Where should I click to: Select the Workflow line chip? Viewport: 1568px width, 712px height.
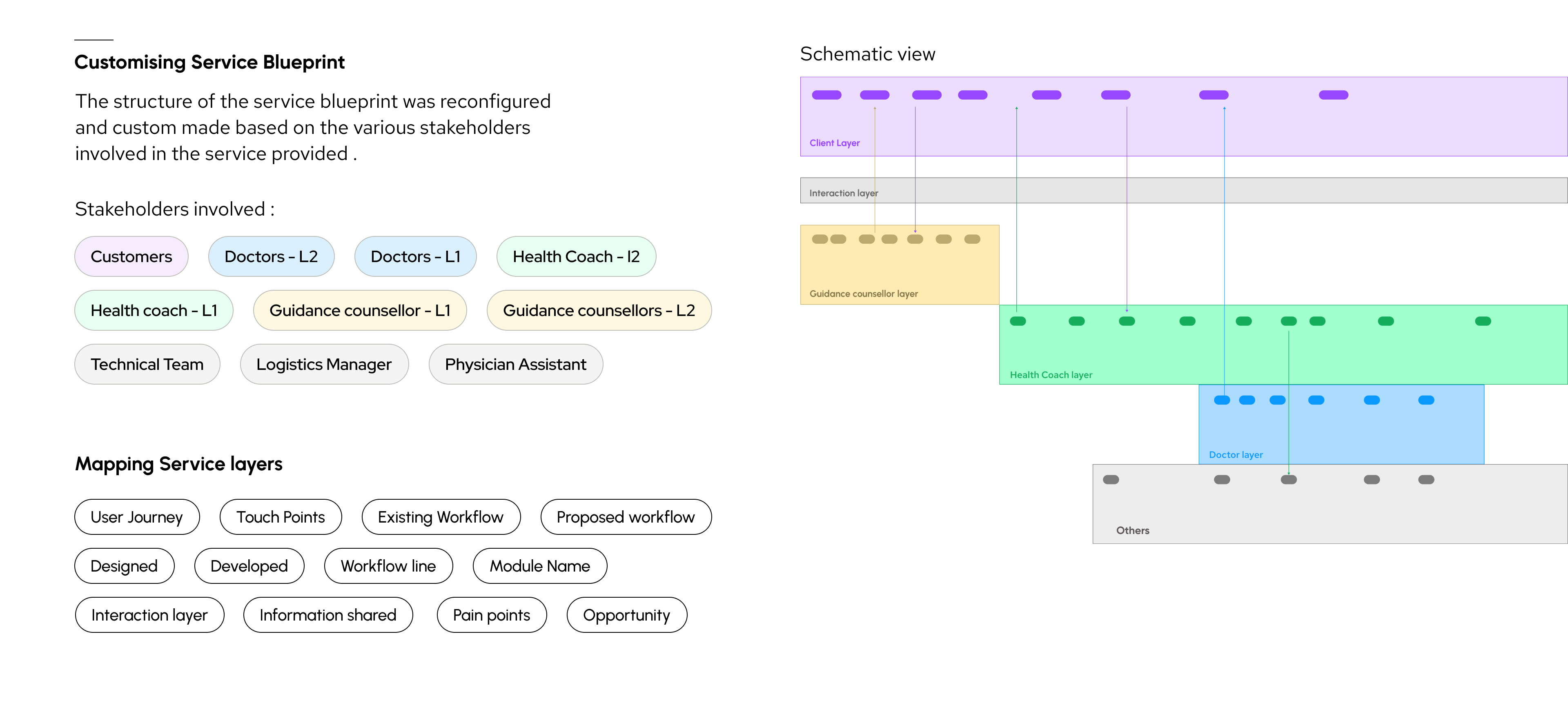pyautogui.click(x=388, y=567)
